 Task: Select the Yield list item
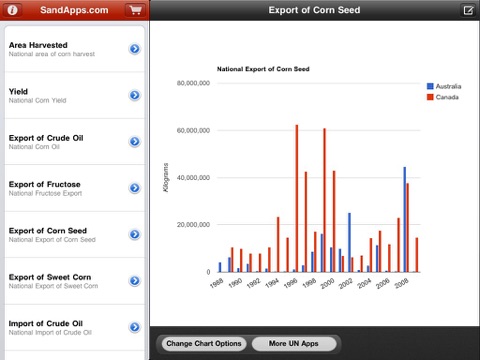click(x=75, y=95)
